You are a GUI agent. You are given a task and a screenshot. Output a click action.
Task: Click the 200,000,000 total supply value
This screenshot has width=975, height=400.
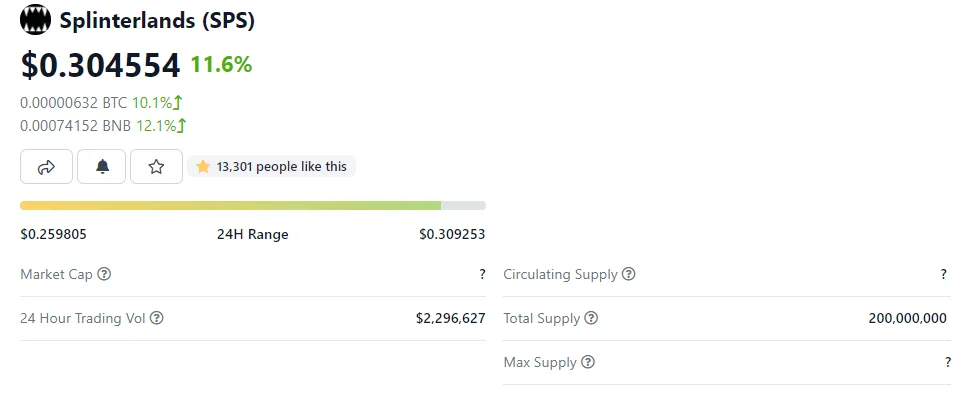click(908, 319)
